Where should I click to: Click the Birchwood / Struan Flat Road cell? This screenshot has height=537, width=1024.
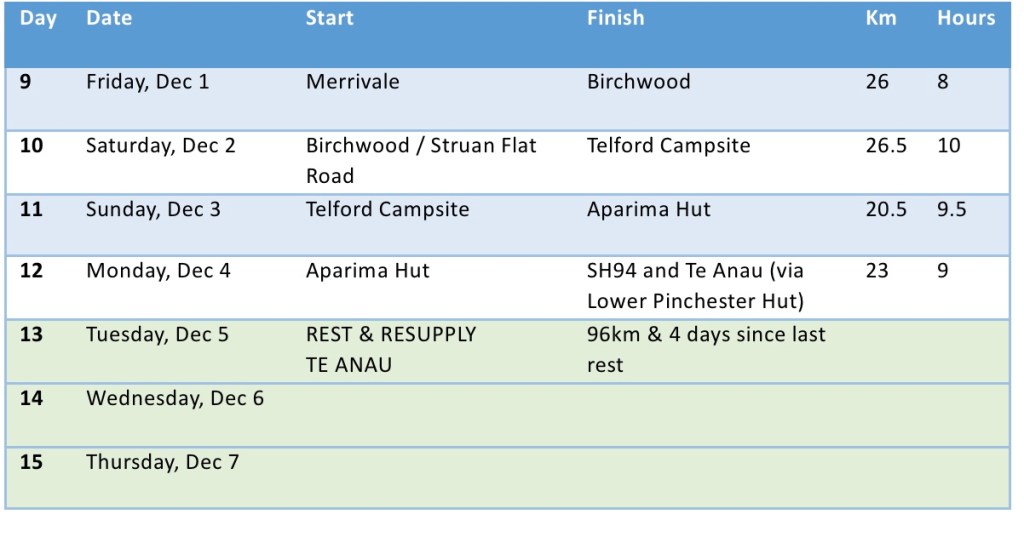(421, 160)
